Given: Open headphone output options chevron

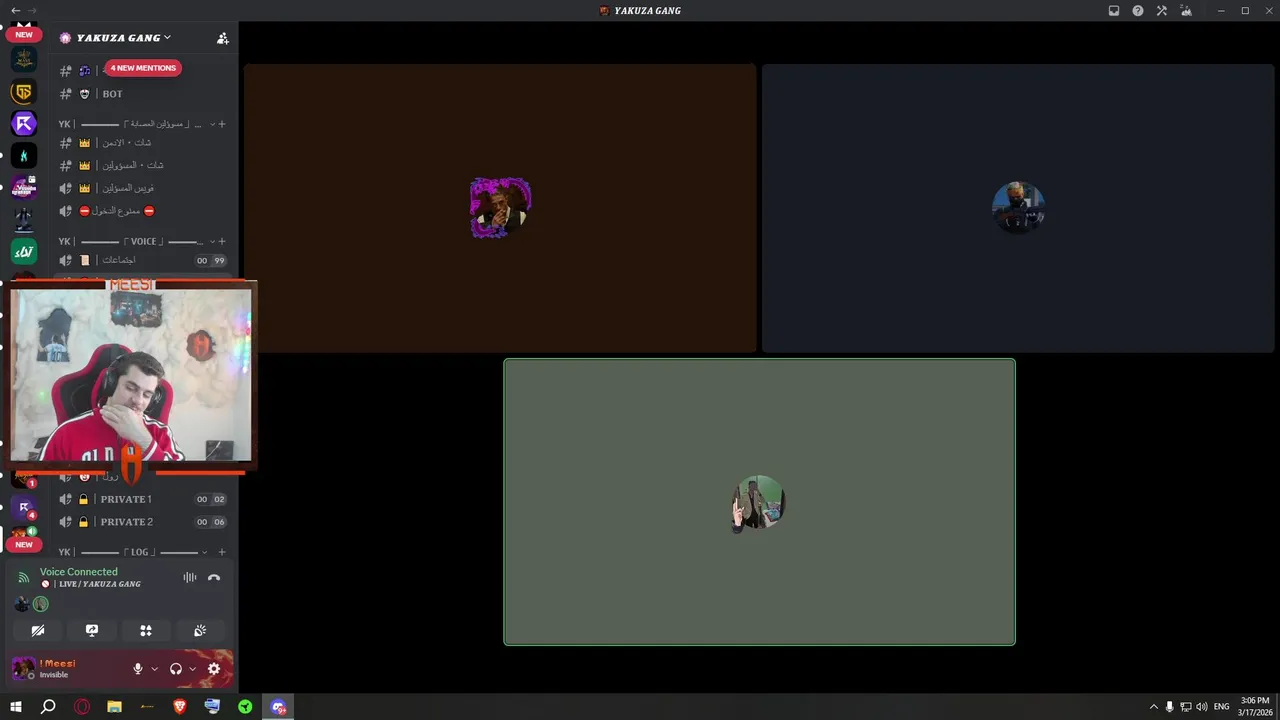Looking at the screenshot, I should [192, 669].
